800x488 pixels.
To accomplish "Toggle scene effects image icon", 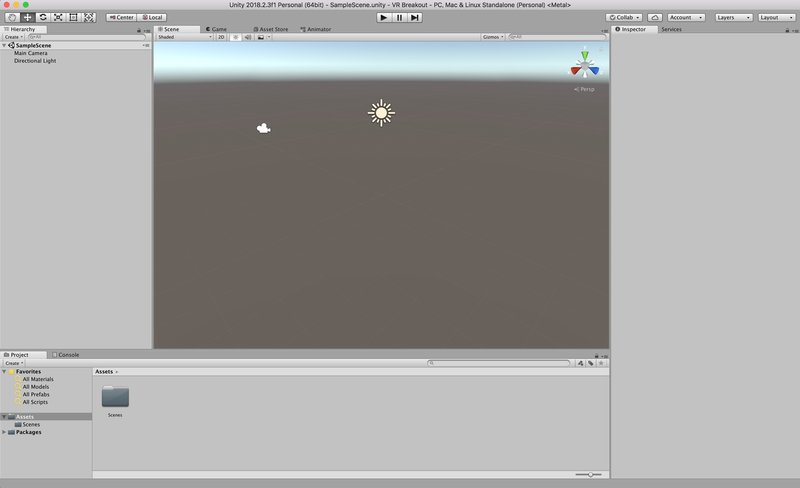I will pos(261,37).
